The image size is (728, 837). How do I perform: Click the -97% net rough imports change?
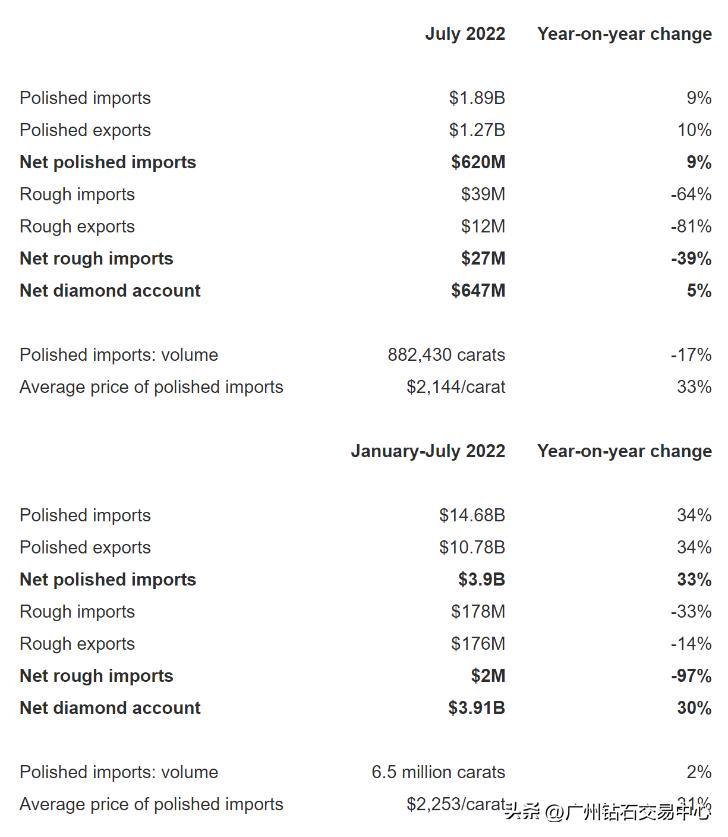point(691,676)
